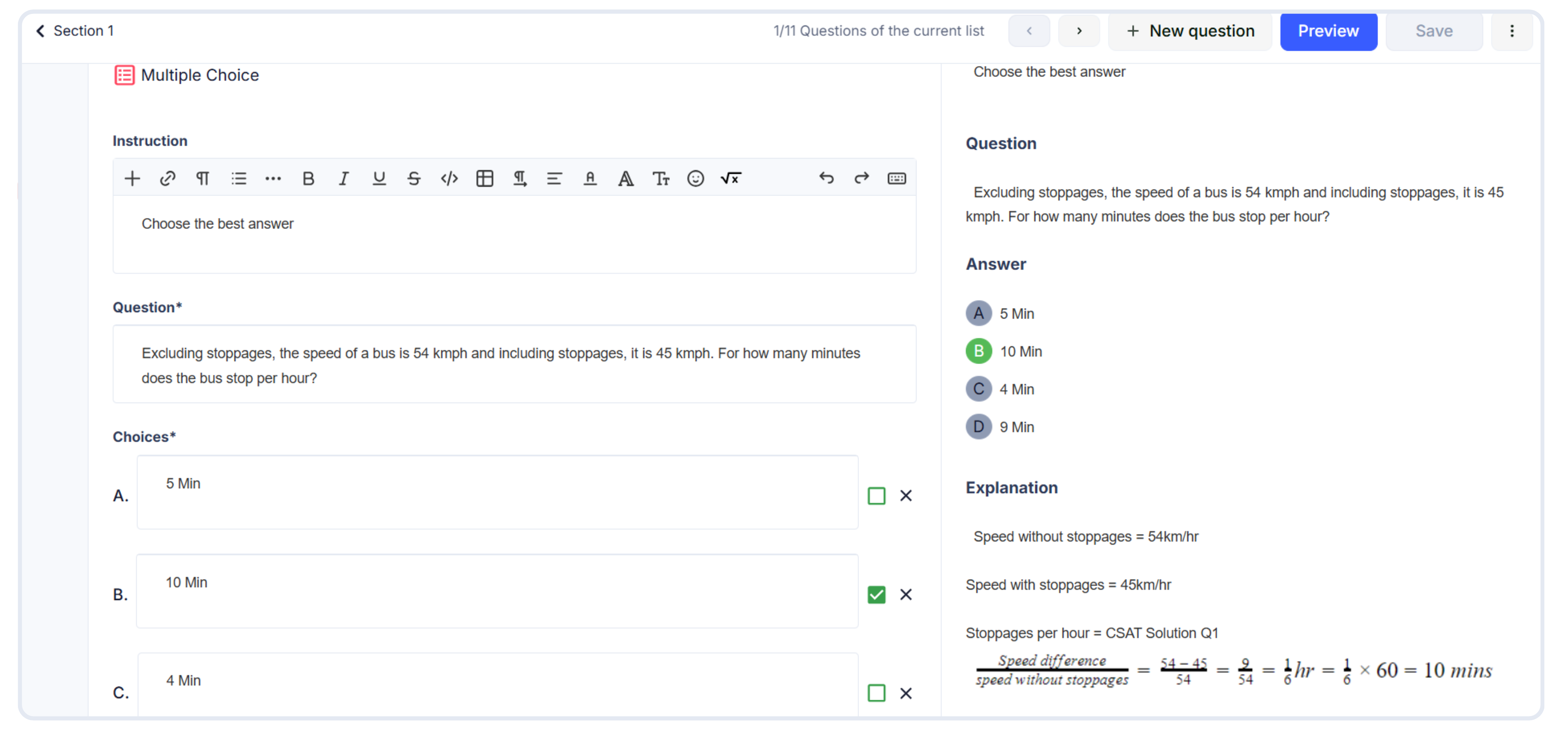Image resolution: width=1568 pixels, height=730 pixels.
Task: Click the plus insert icon in Instruction toolbar
Action: [132, 178]
